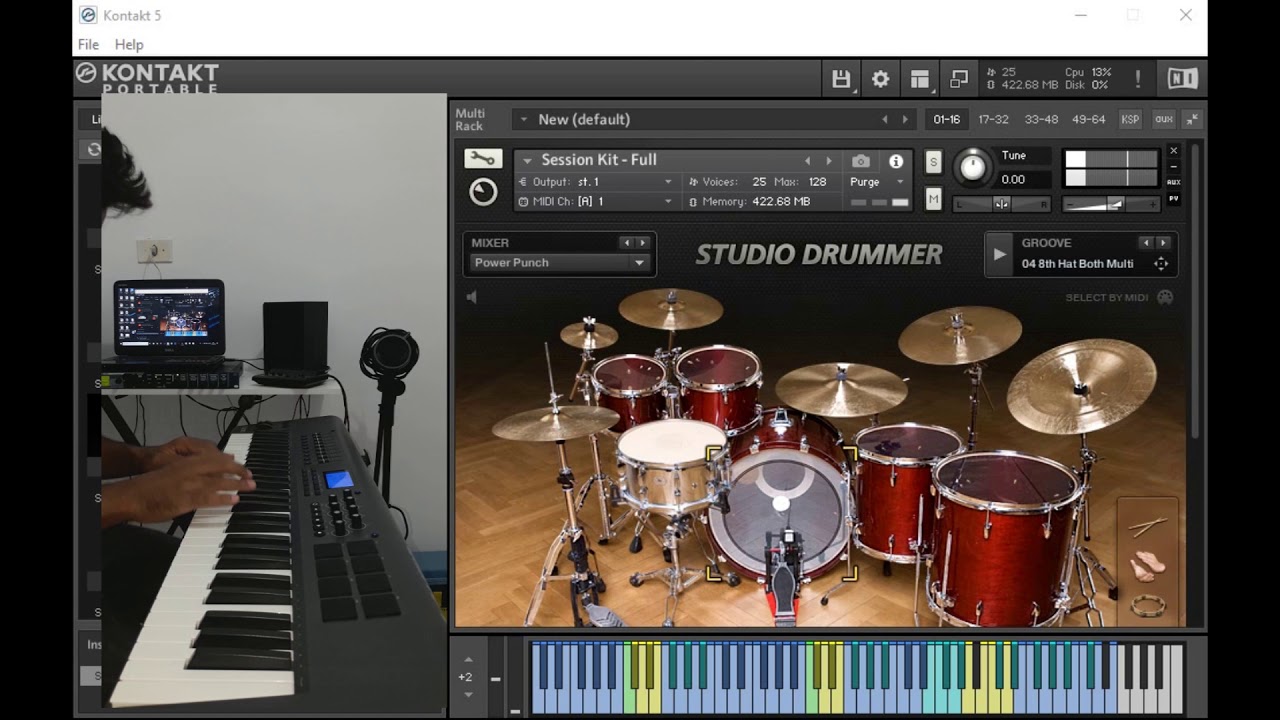Click the groove drag-MIDI crosshair icon
This screenshot has width=1280, height=720.
point(1161,264)
